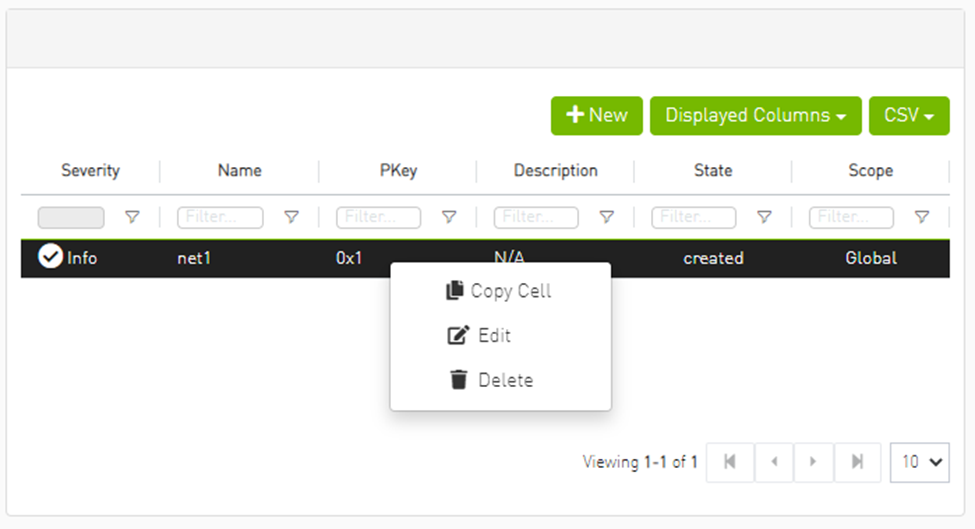Screen dimensions: 975x529
Task: Click the green New button
Action: (596, 116)
